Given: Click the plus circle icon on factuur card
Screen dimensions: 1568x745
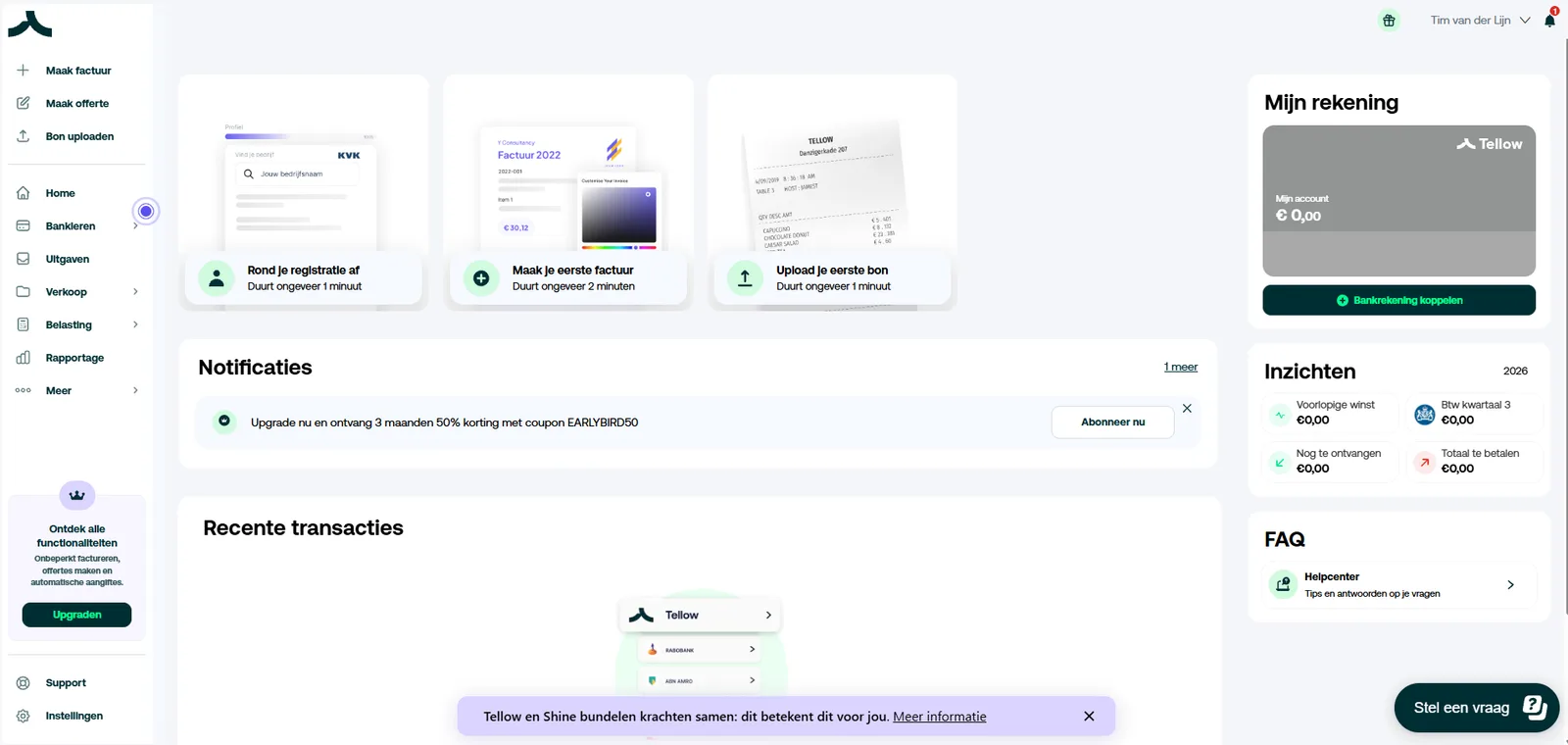Looking at the screenshot, I should 481,278.
